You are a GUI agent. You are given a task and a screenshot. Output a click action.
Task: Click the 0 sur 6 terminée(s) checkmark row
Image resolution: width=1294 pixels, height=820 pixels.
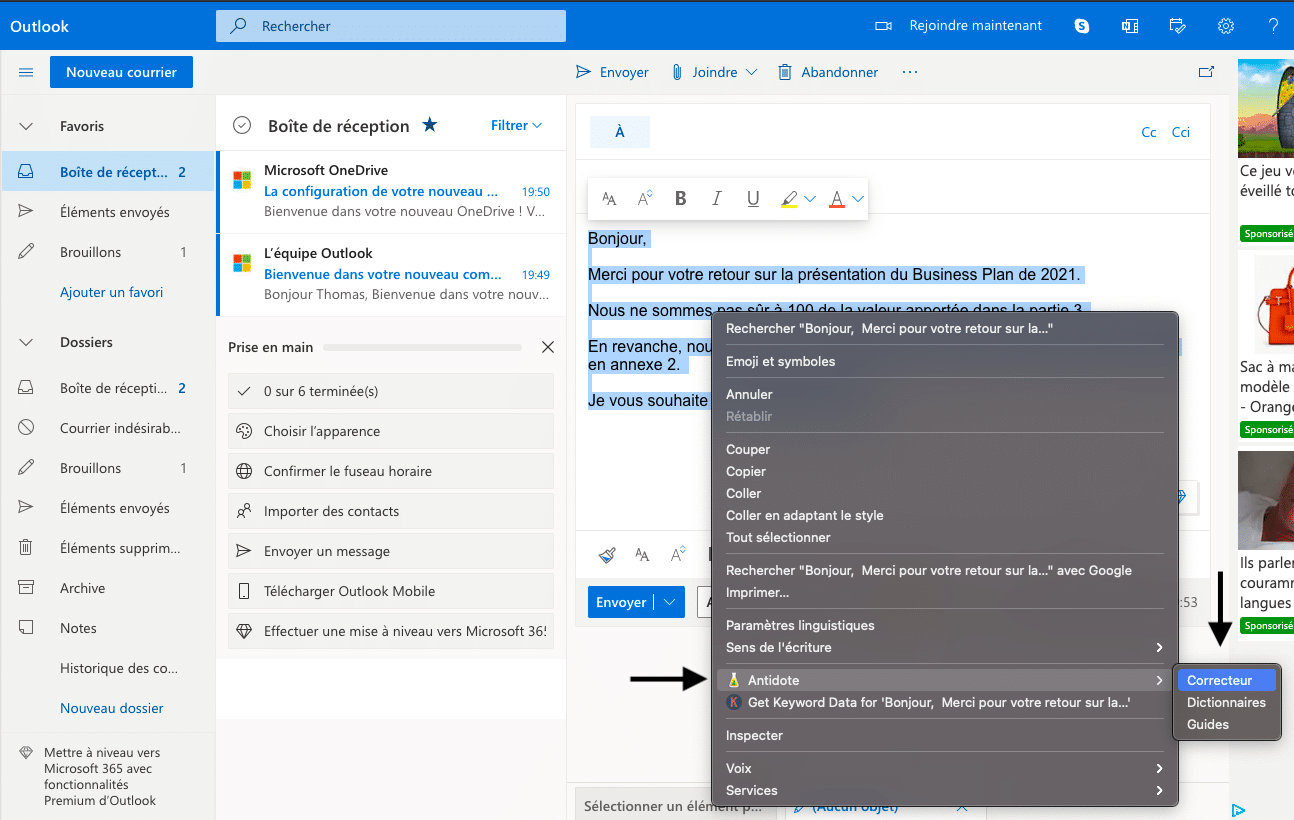pos(391,391)
